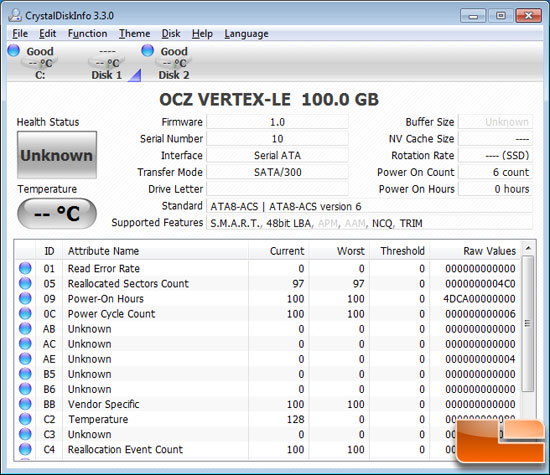Click the Raw Values column header
The image size is (550, 475).
[x=475, y=251]
